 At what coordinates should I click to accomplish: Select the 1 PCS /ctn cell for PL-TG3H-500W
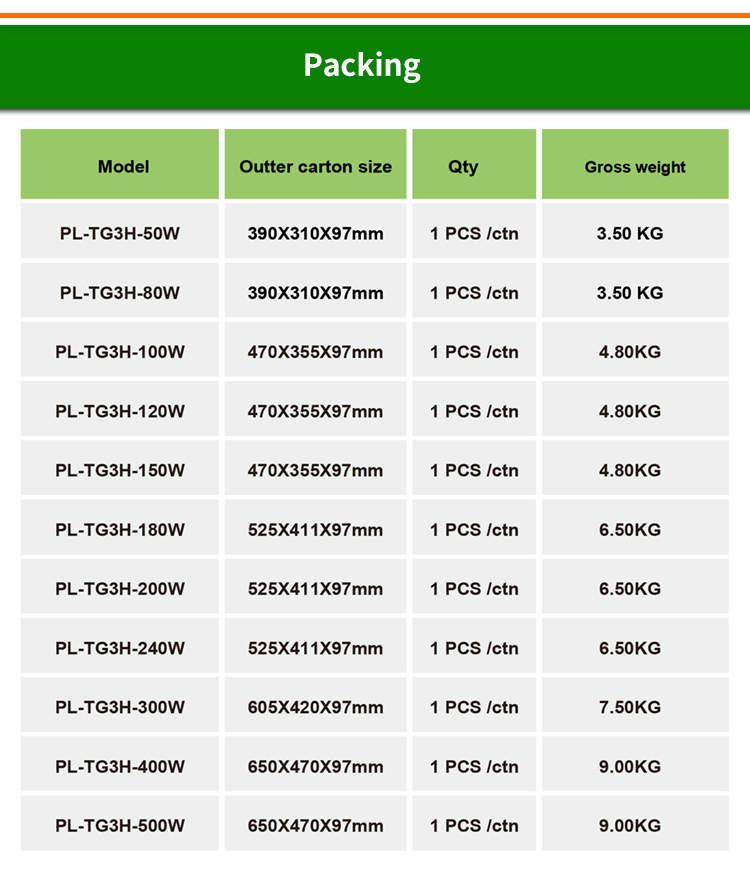point(474,823)
